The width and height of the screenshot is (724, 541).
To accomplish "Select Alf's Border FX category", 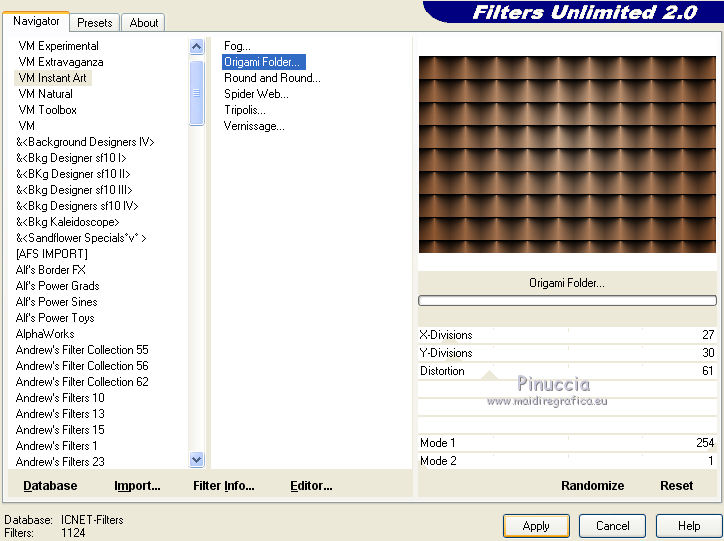I will (x=51, y=270).
